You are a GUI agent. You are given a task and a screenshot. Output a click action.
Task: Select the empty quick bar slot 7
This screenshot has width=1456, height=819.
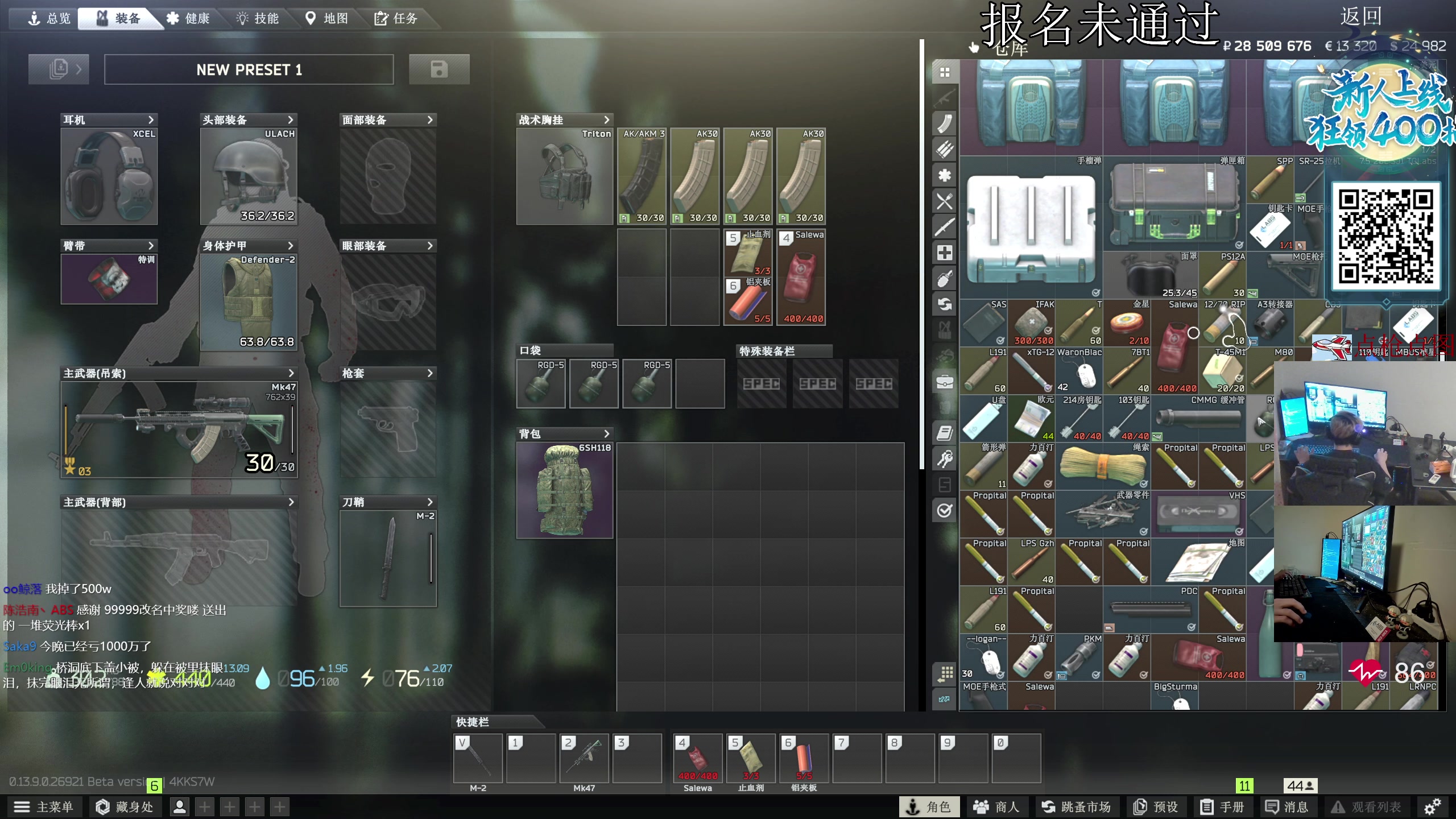(857, 759)
